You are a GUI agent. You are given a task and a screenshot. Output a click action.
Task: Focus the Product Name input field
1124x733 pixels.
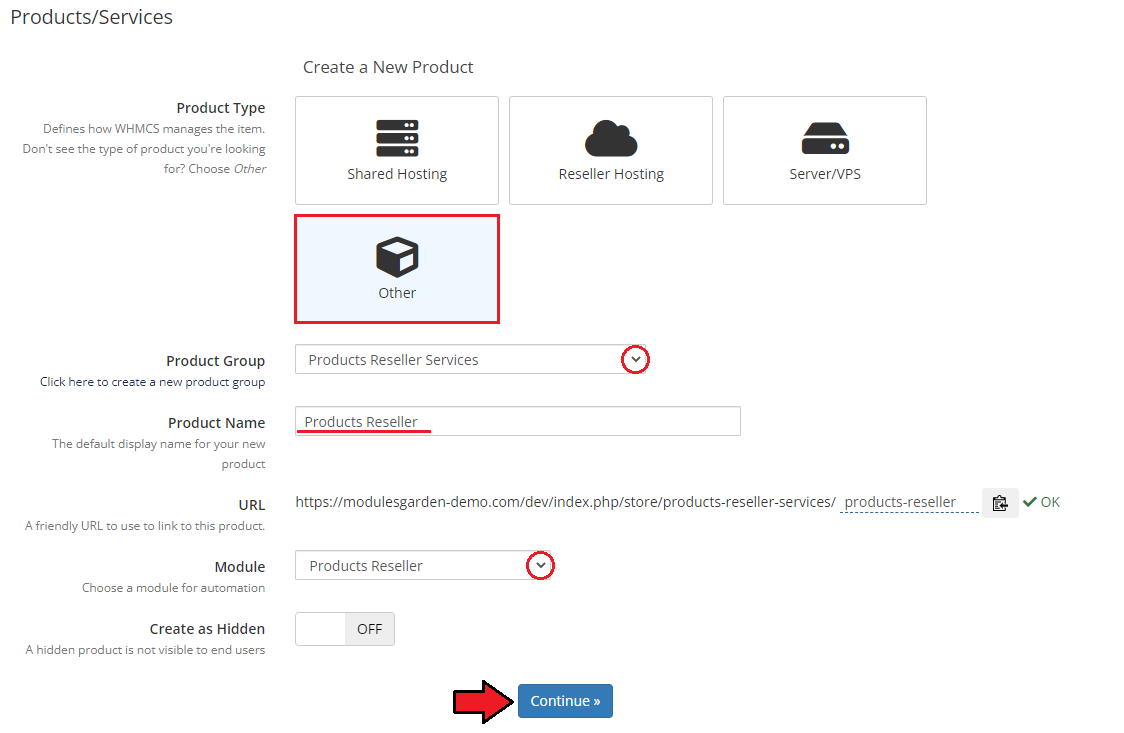click(518, 421)
